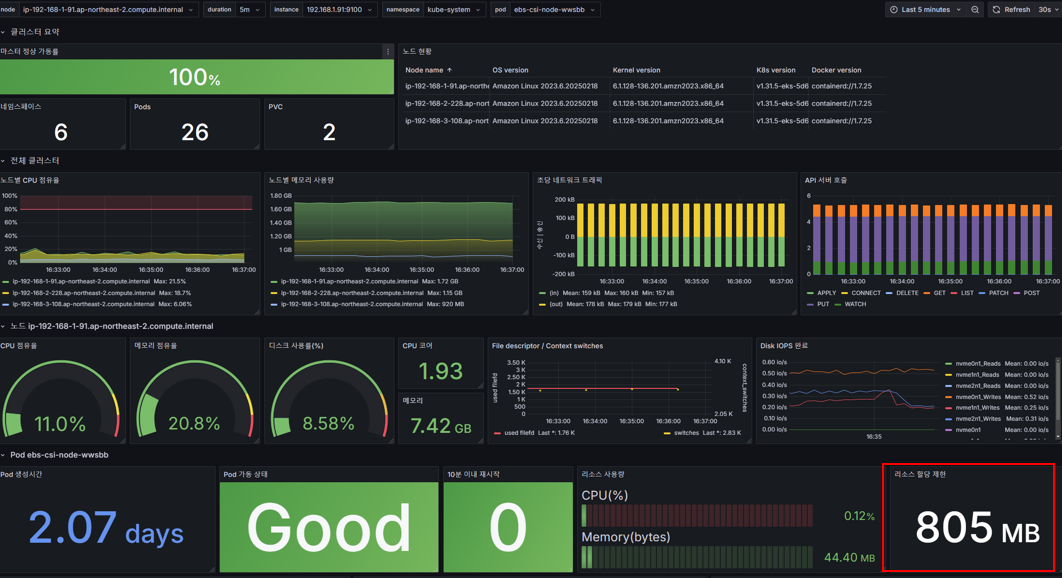This screenshot has height=578, width=1062.
Task: Toggle used filefd series in legend
Action: tap(519, 432)
